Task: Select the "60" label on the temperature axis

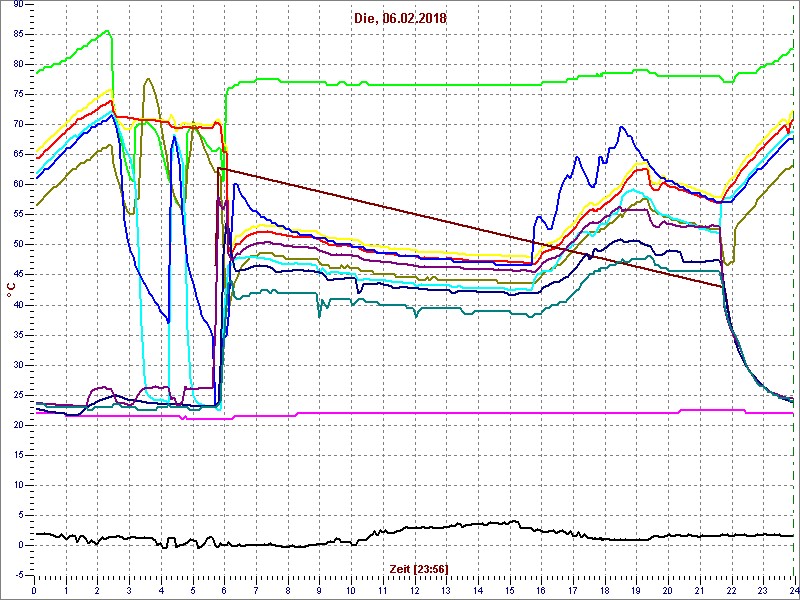Action: 19,185
